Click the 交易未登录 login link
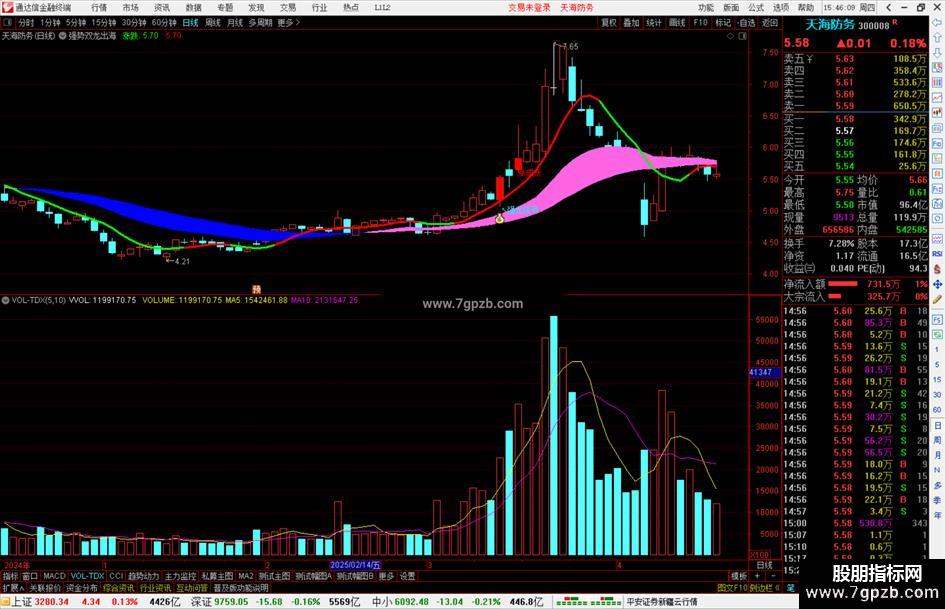This screenshot has height=609, width=945. (529, 8)
